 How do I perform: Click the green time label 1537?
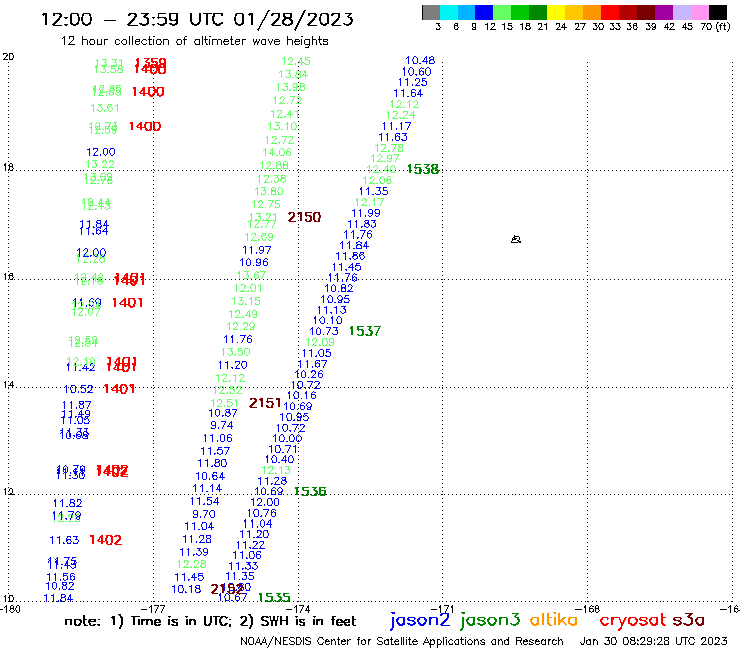[x=364, y=331]
